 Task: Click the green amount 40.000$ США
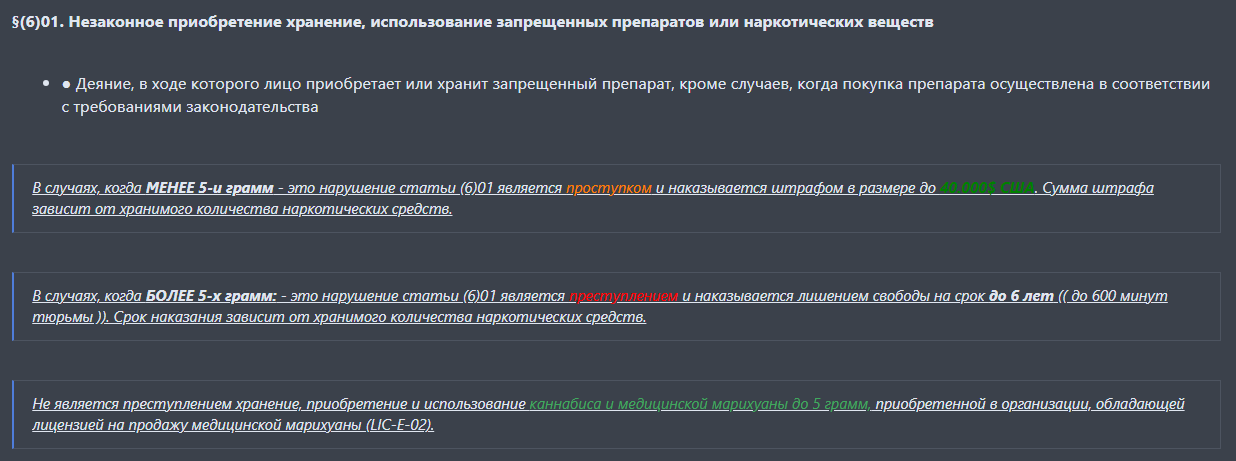point(986,188)
